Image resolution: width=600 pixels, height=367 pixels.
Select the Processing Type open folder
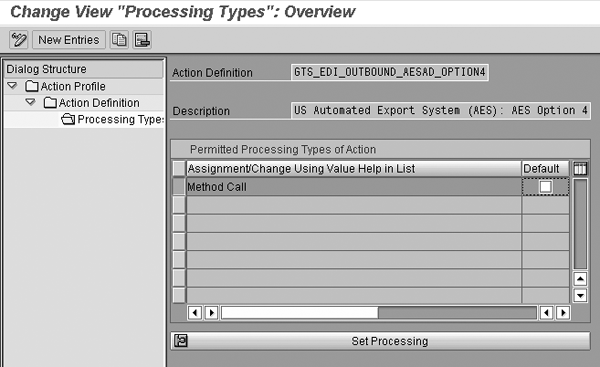pos(68,119)
